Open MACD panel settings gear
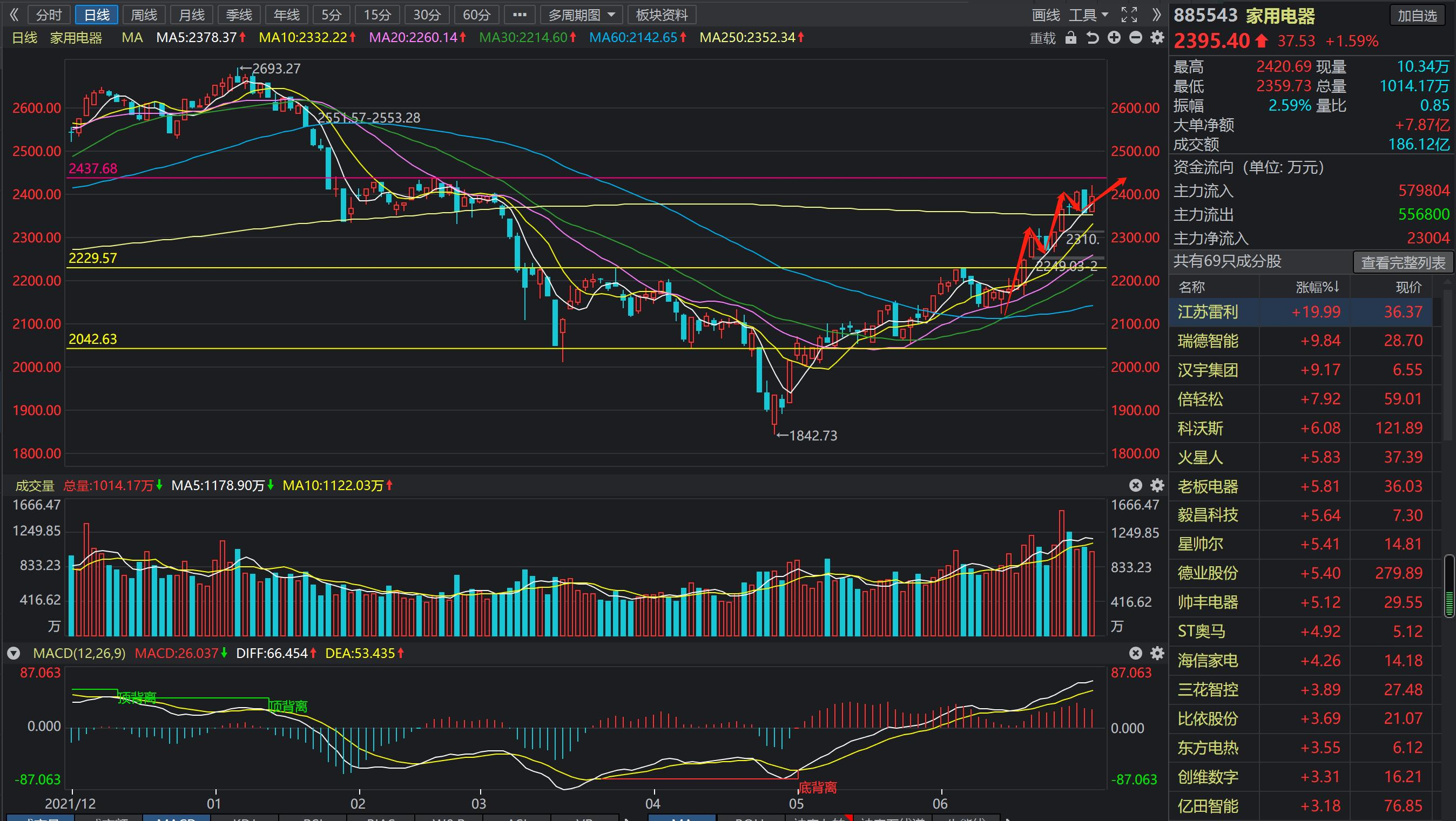1456x821 pixels. click(1157, 653)
